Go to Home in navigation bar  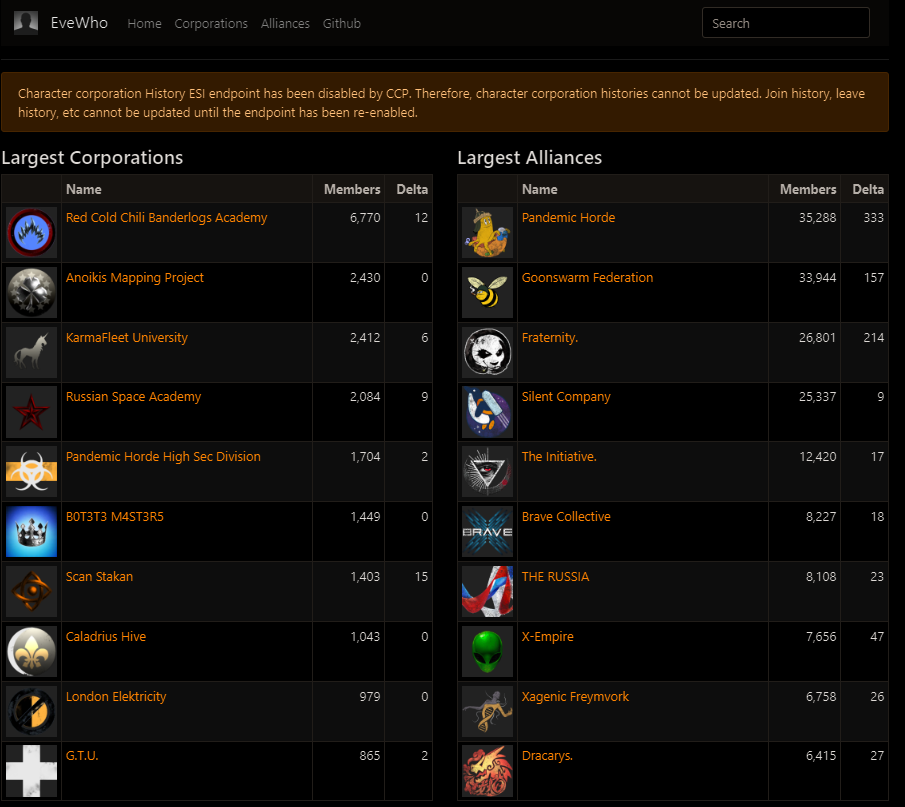(144, 24)
